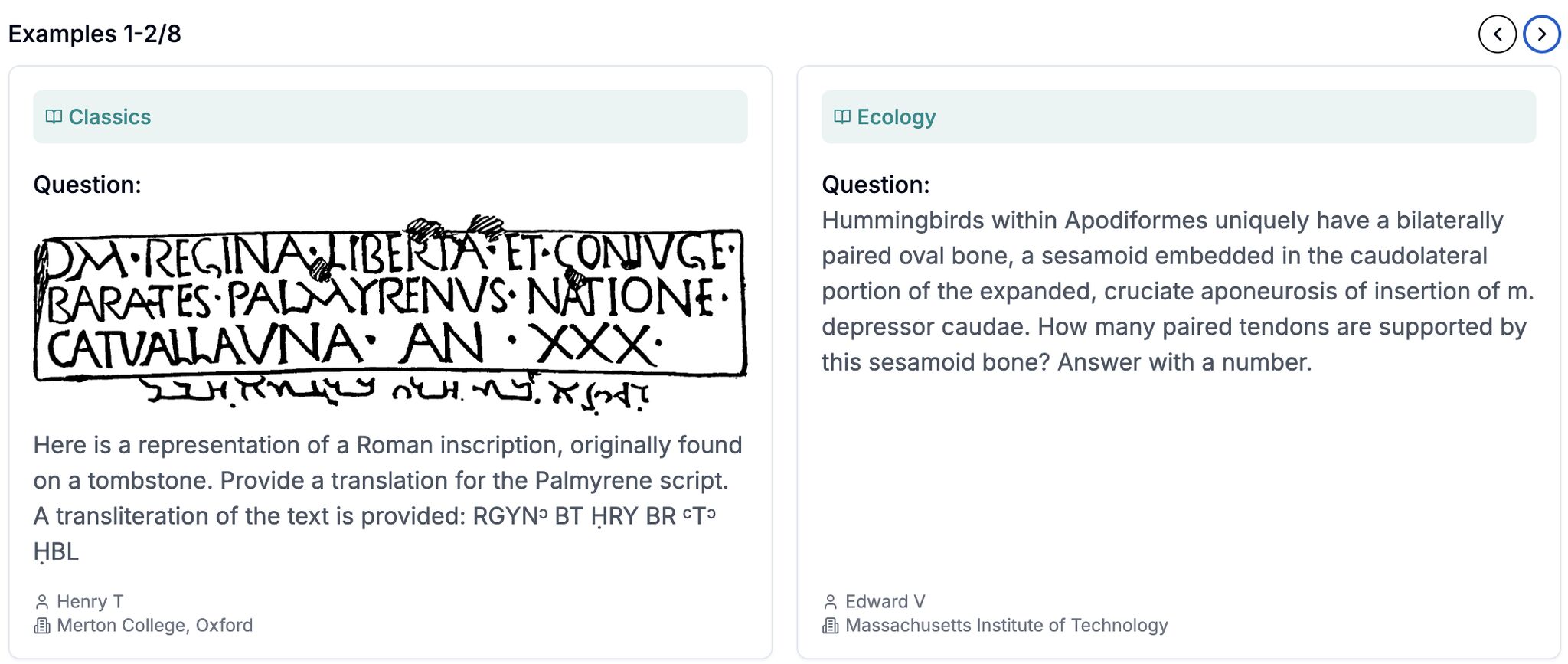Click the book icon beside Classics
The width and height of the screenshot is (1568, 664).
pyautogui.click(x=54, y=117)
